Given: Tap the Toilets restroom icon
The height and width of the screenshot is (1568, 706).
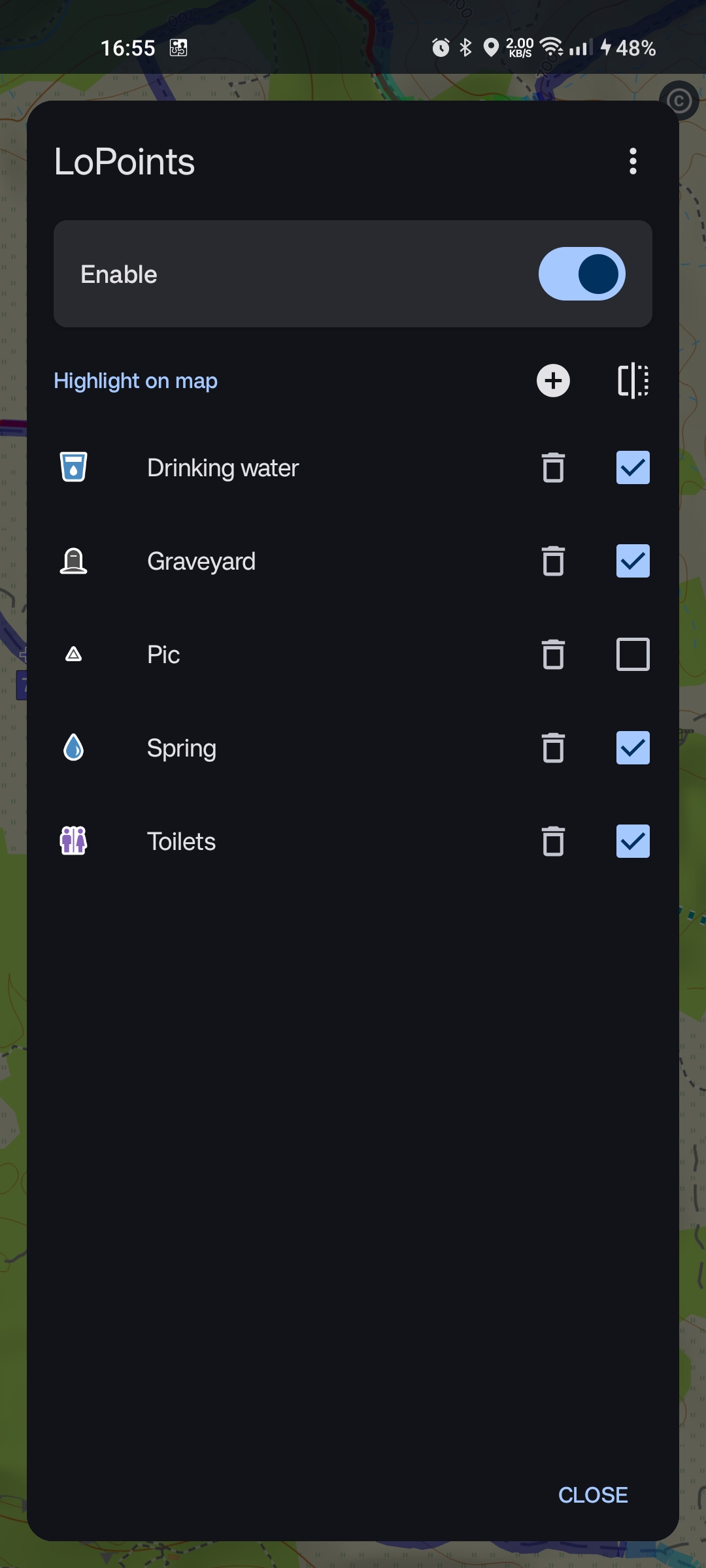Looking at the screenshot, I should (x=73, y=841).
